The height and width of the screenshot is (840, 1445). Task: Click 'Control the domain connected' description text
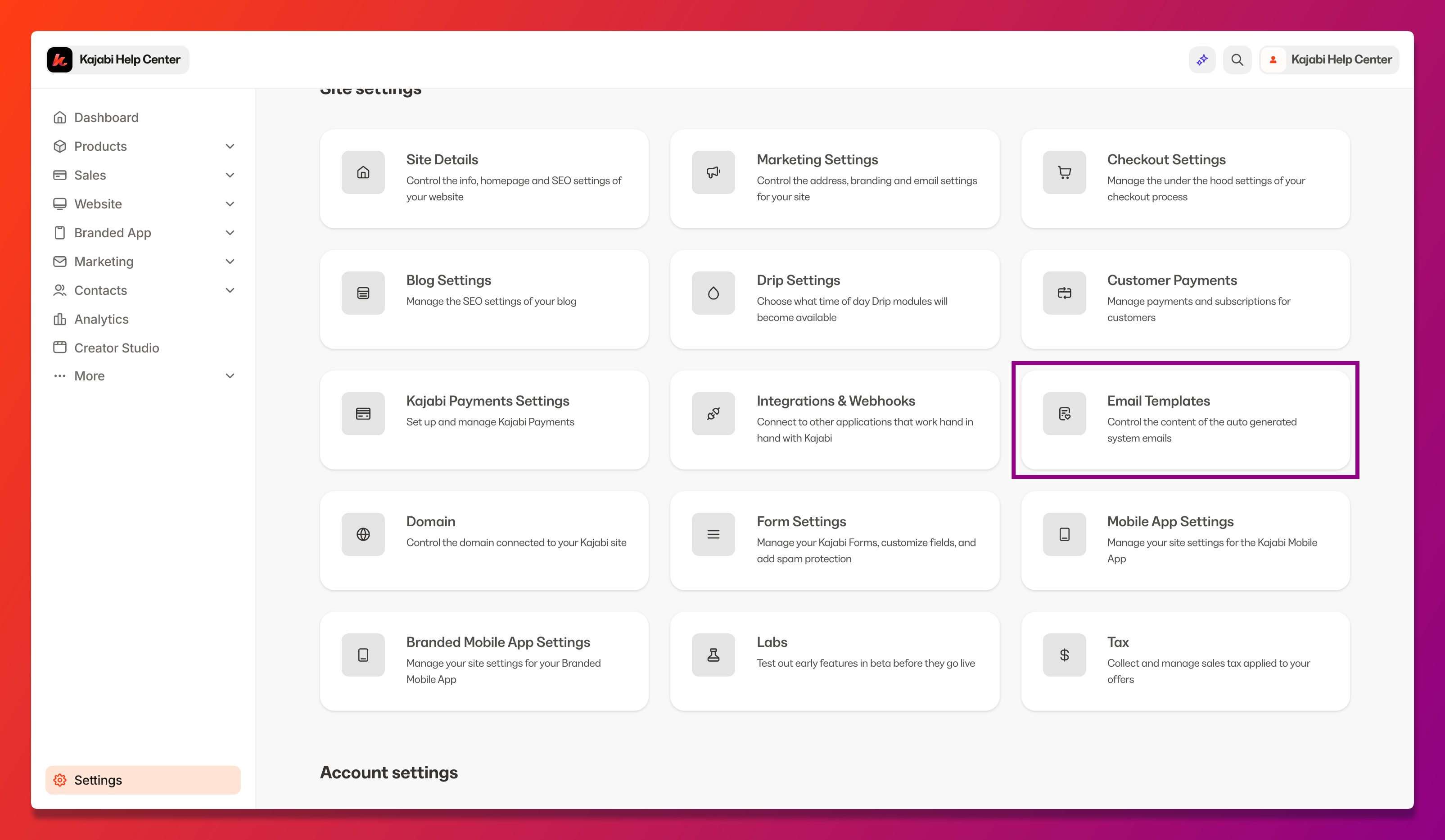(x=516, y=542)
